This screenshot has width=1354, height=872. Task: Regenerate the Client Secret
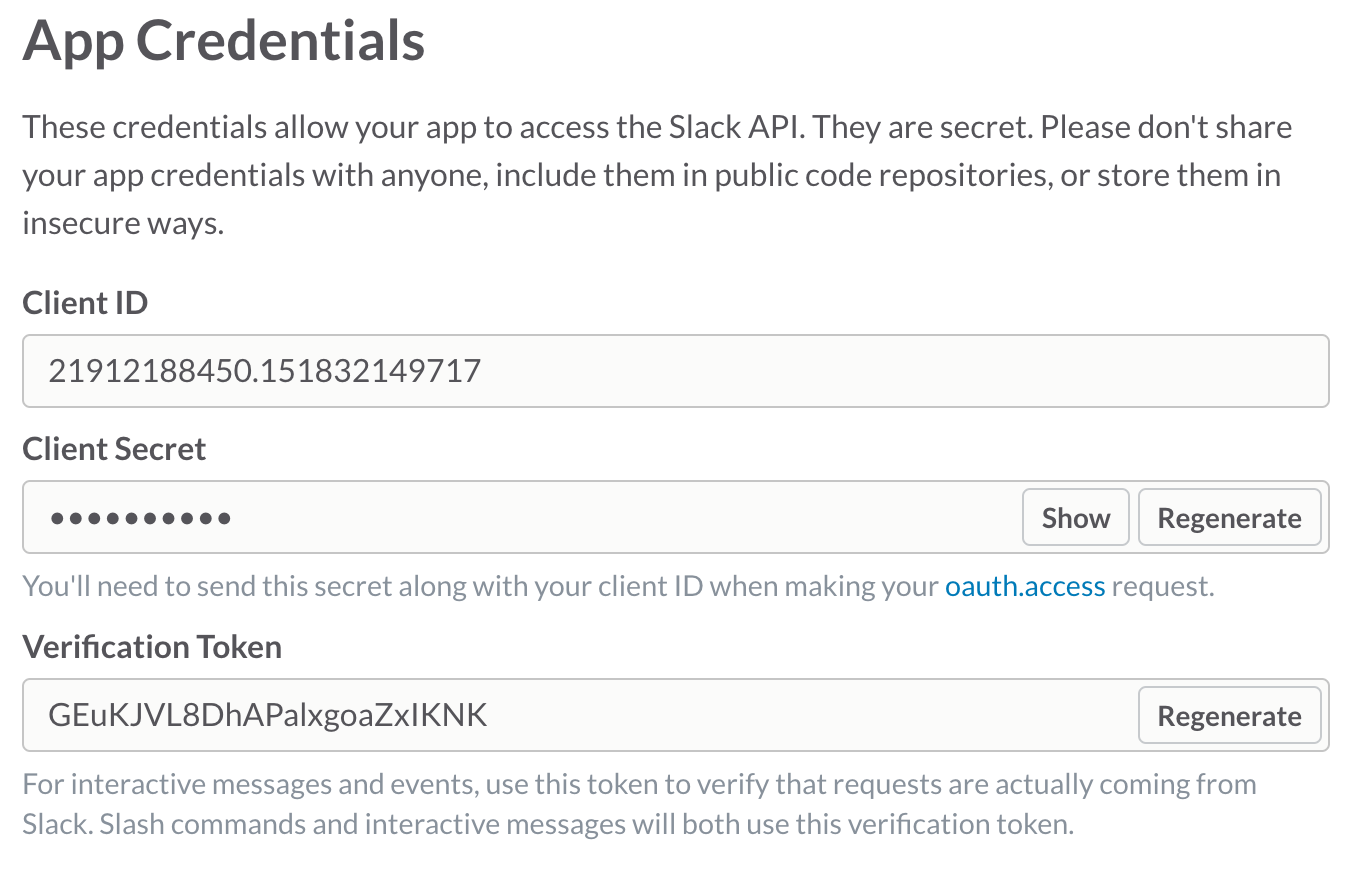[1229, 518]
